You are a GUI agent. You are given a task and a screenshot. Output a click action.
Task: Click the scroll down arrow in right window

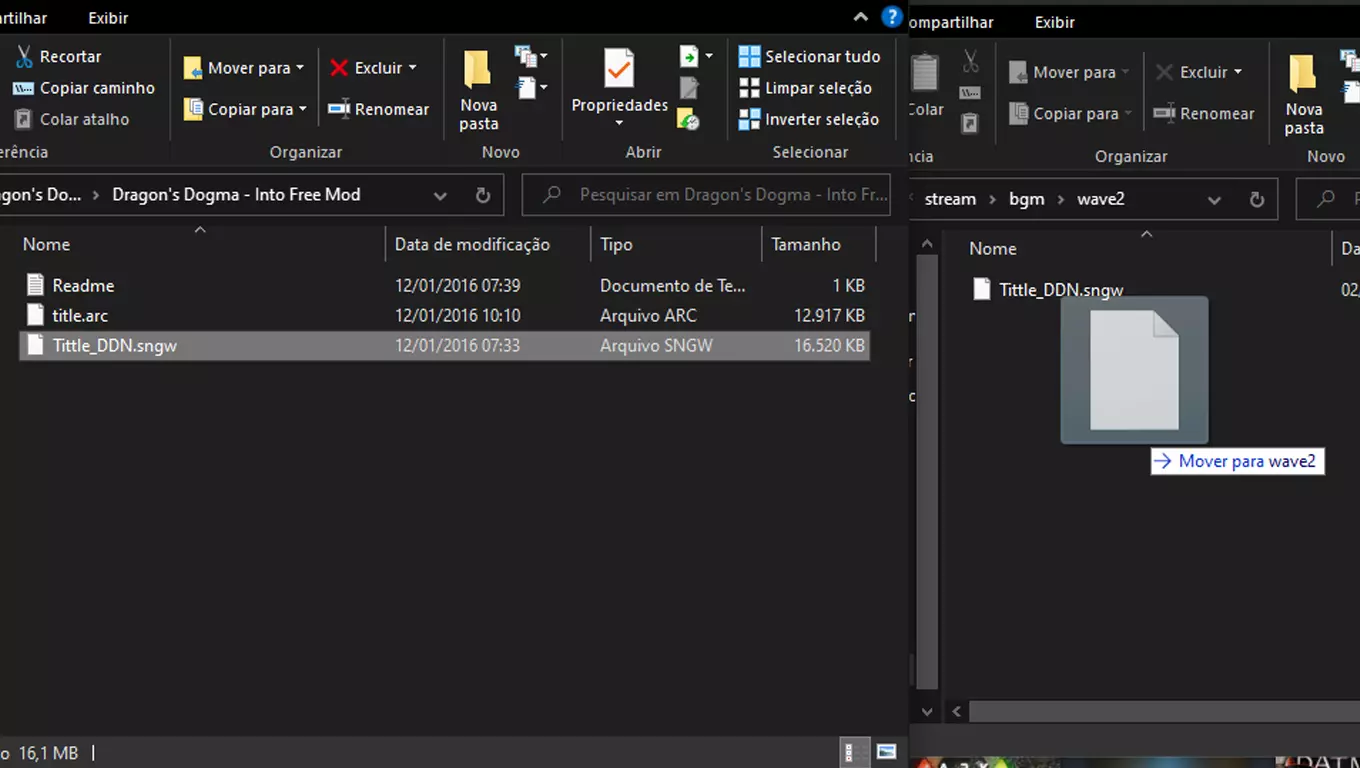pyautogui.click(x=926, y=712)
